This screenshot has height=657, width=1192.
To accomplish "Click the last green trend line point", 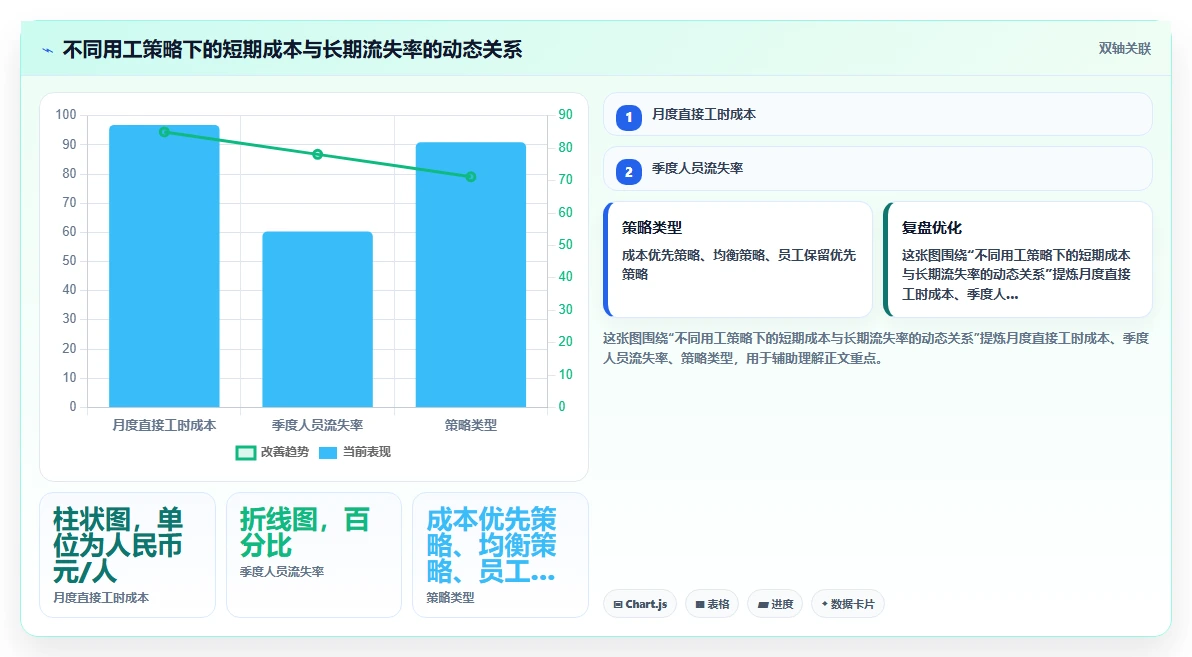I will pos(471,176).
